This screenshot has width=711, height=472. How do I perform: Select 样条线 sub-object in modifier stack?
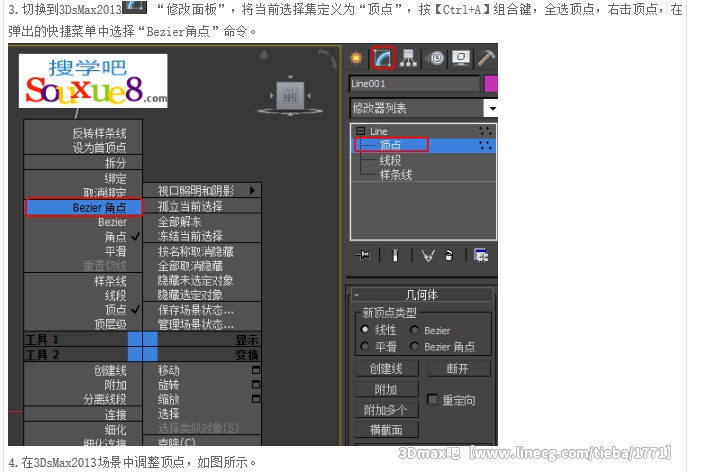[x=395, y=175]
